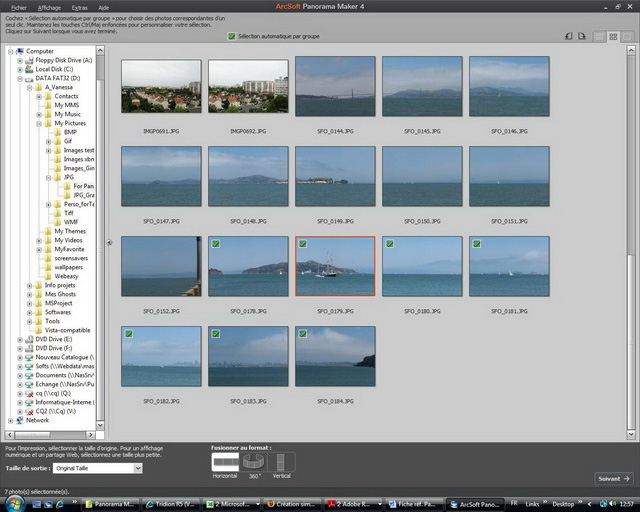Uncheck the SFO_0178.JPG selection checkbox
This screenshot has width=640, height=512.
coord(214,243)
